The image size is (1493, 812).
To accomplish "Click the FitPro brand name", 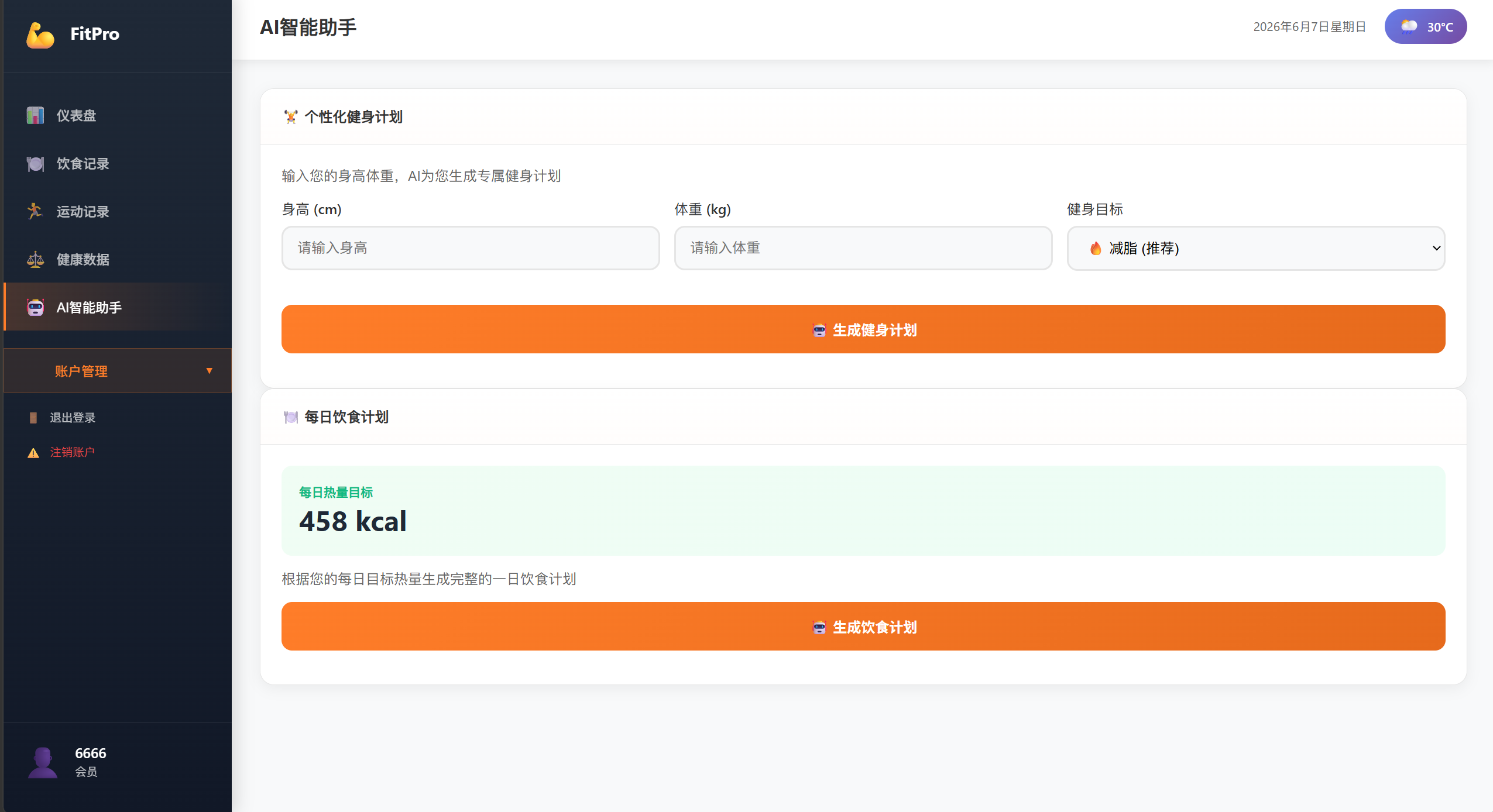I will [95, 34].
